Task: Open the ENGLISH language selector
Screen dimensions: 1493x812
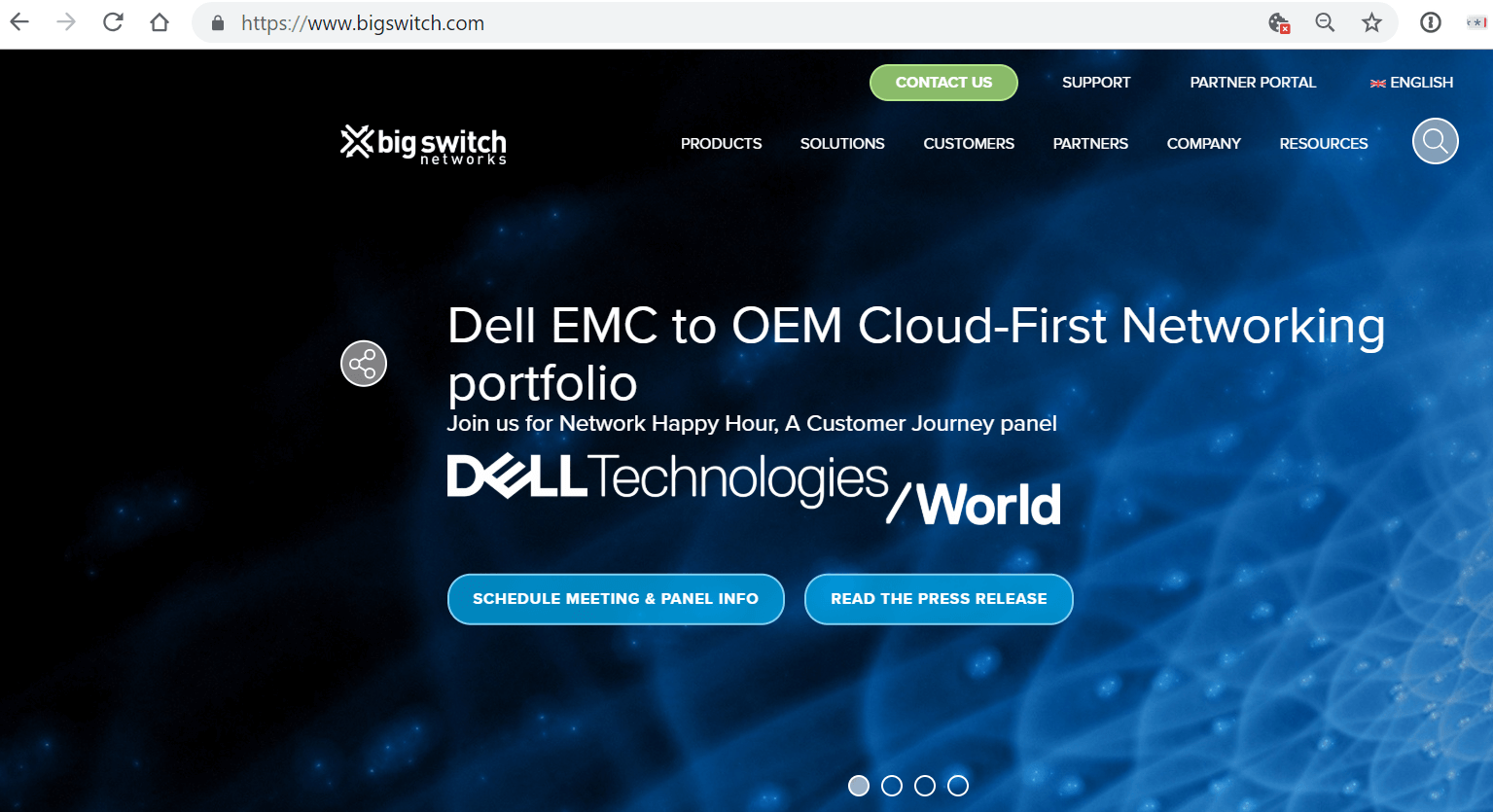Action: pyautogui.click(x=1411, y=83)
